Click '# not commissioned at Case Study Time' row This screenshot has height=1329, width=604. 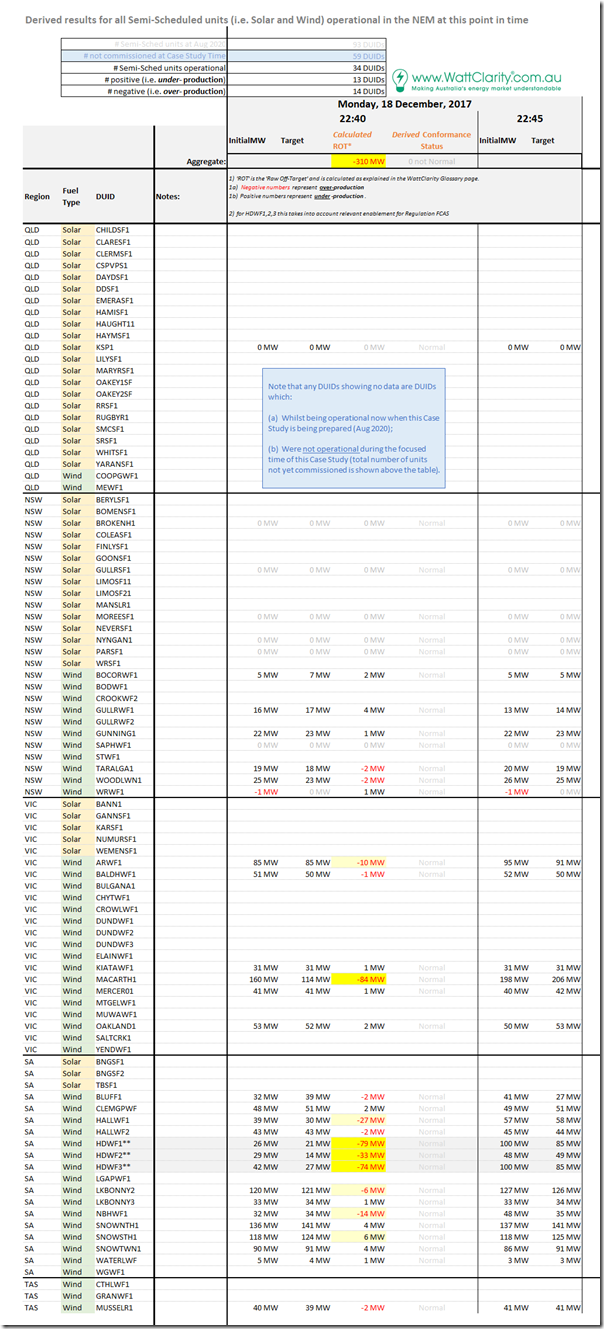pos(225,56)
